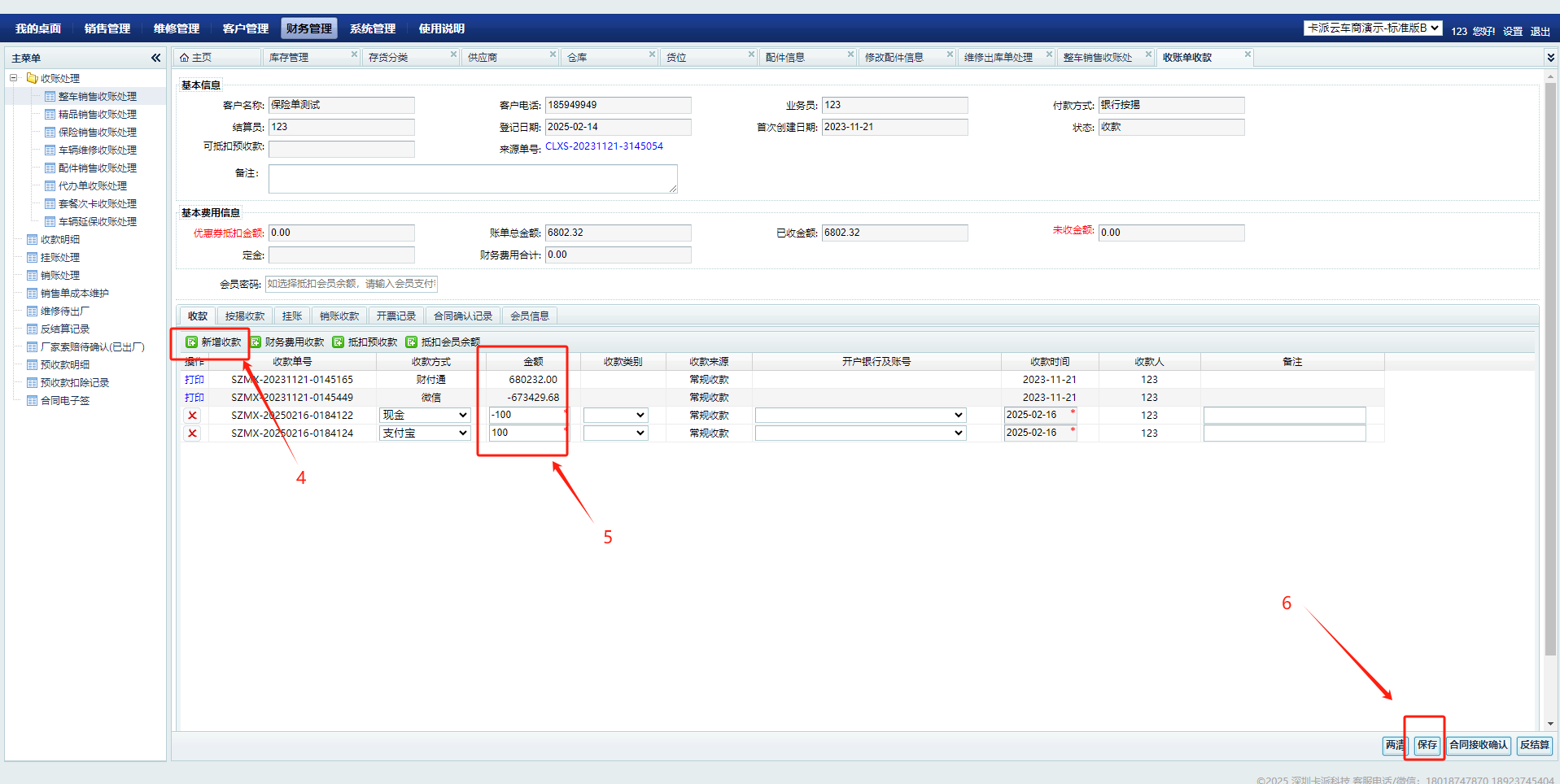Click the 抵扣会员余额 toolbar icon

[x=412, y=342]
